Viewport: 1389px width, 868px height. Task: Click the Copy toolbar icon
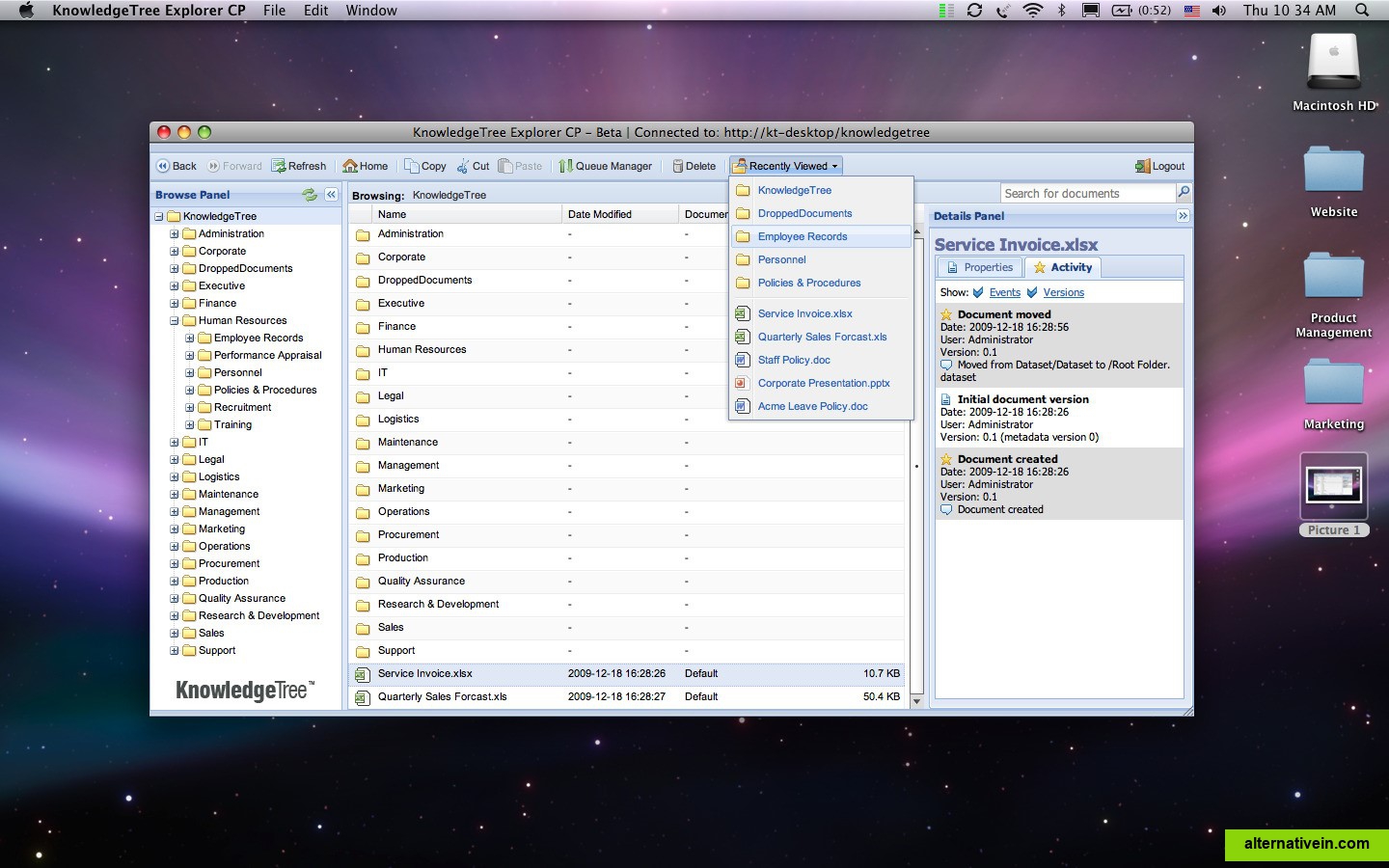click(411, 166)
